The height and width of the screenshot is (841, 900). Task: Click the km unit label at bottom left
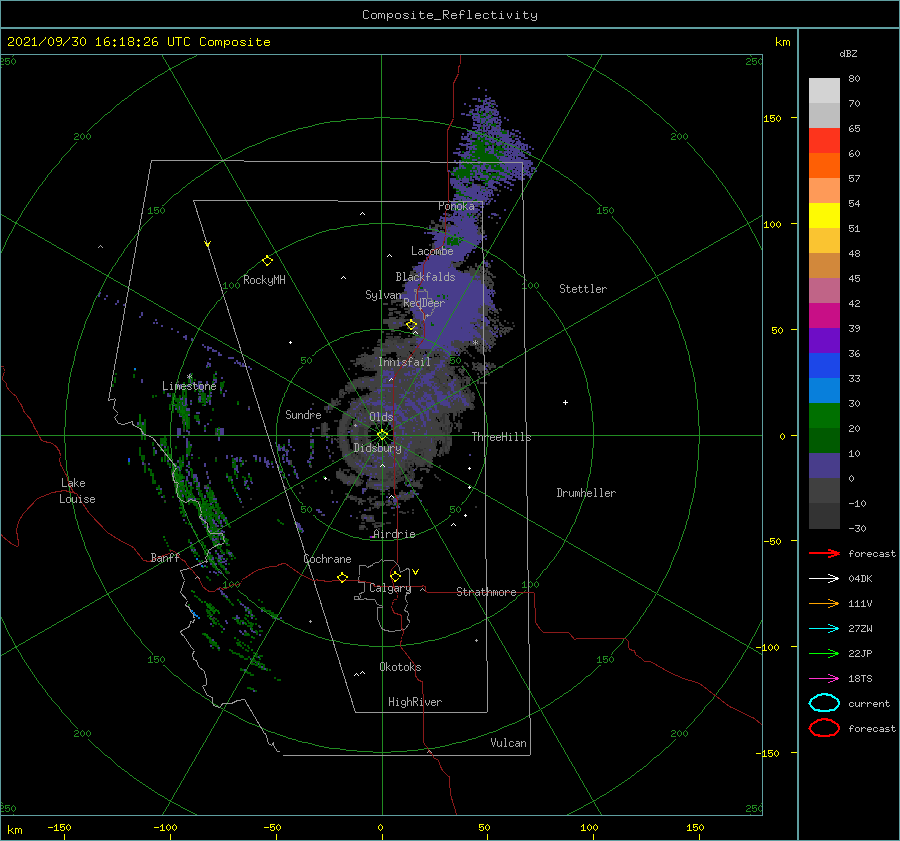(14, 830)
